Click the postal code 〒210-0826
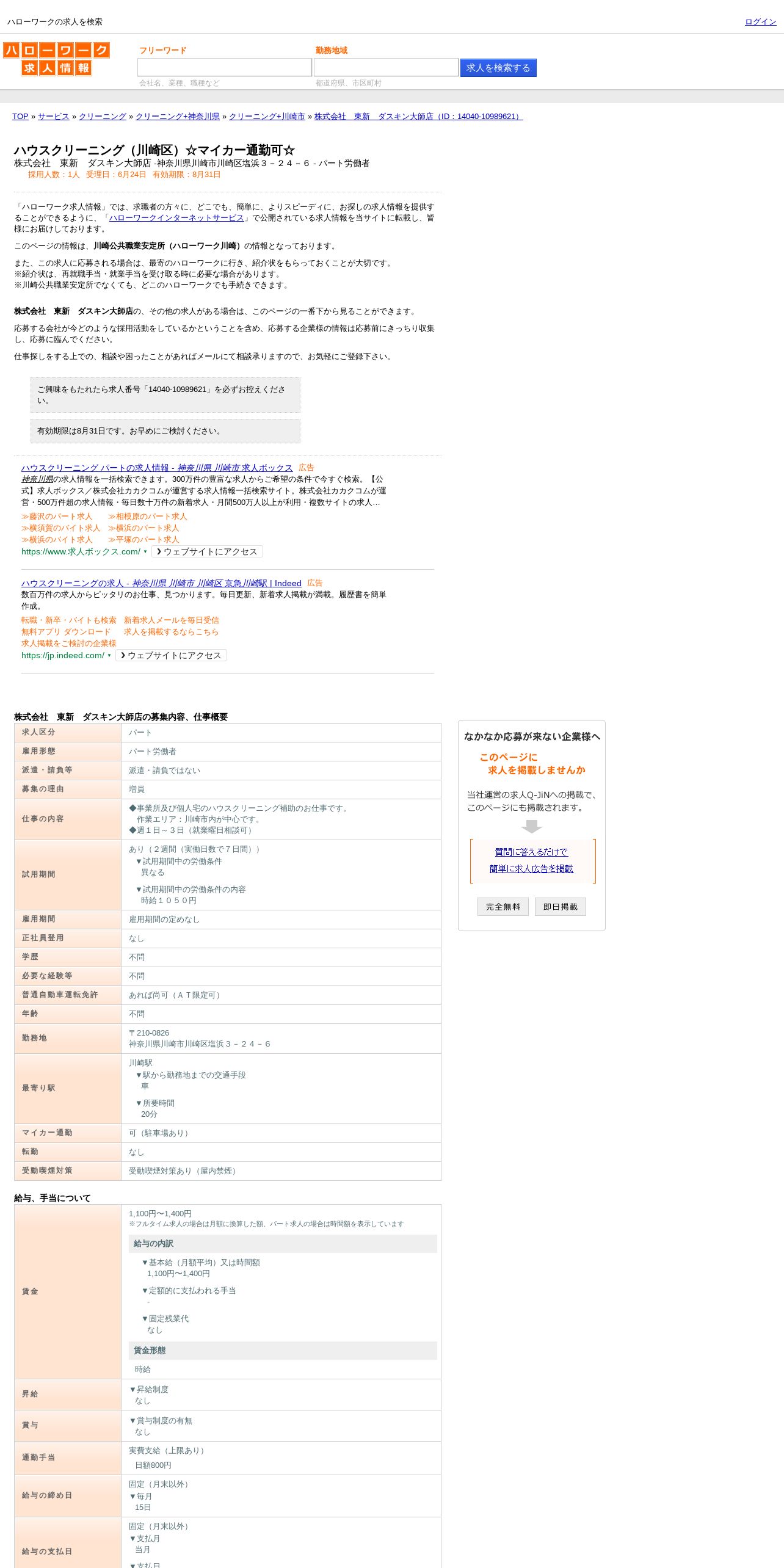This screenshot has width=784, height=1568. tap(149, 1033)
